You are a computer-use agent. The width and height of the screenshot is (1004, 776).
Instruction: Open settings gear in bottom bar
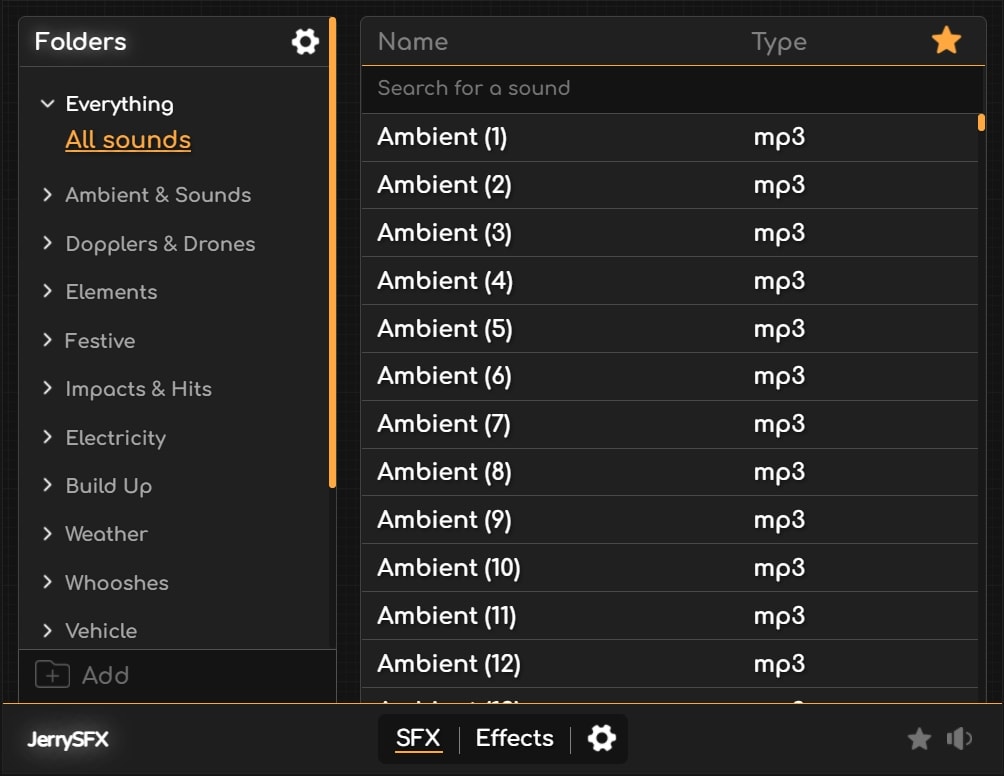point(601,739)
